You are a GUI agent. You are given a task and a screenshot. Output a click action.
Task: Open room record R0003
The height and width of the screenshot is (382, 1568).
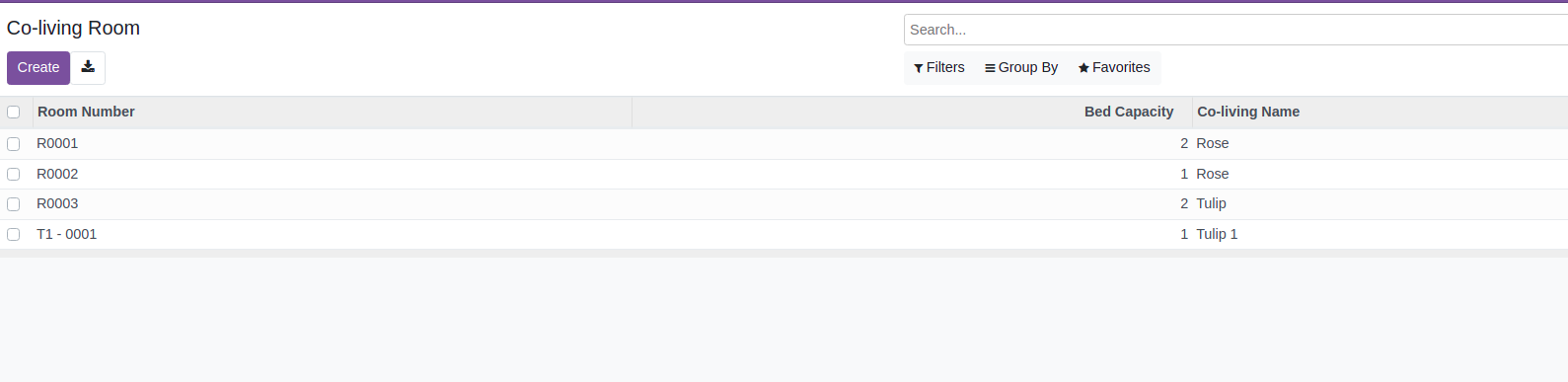pos(57,203)
